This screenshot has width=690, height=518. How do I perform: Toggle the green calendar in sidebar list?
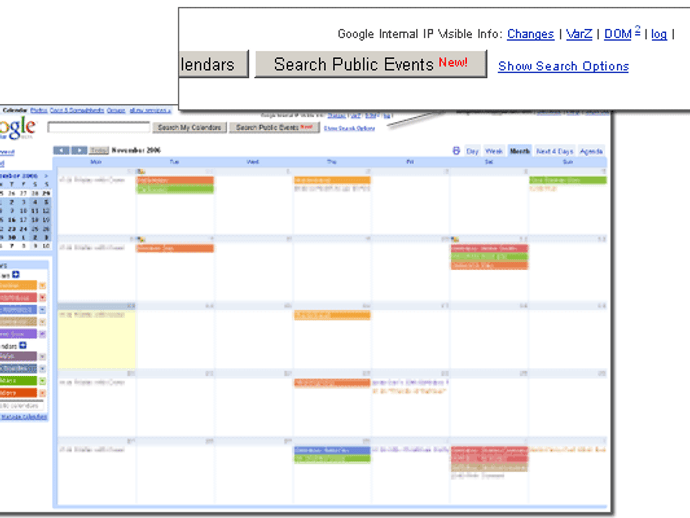click(18, 381)
